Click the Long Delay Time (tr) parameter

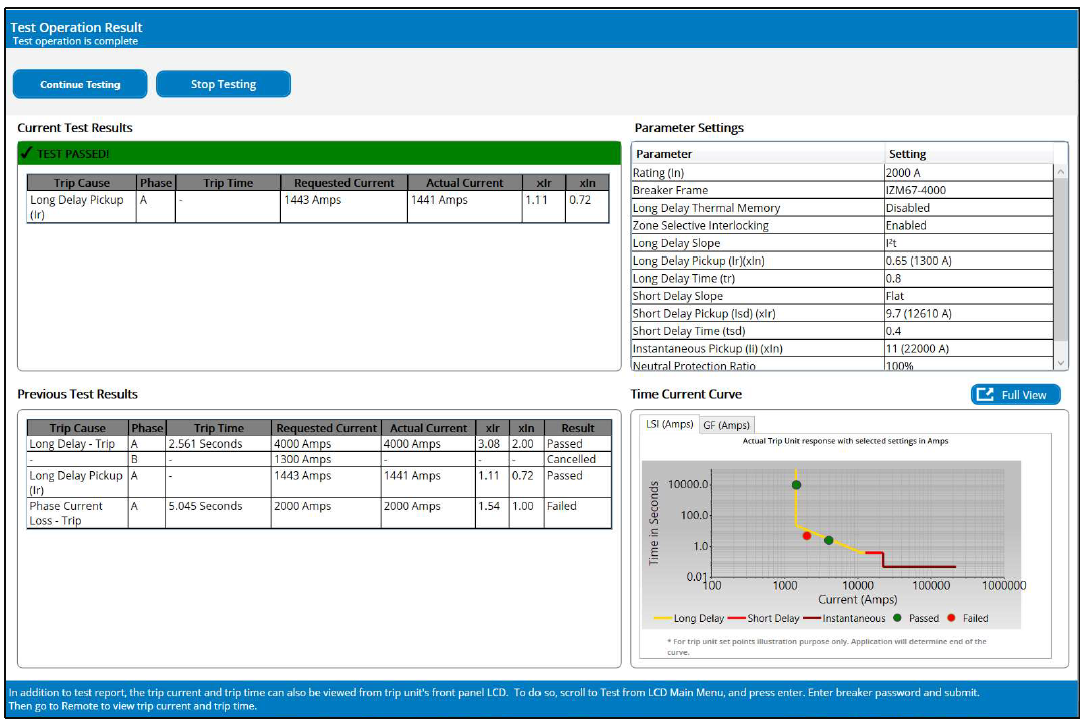683,278
